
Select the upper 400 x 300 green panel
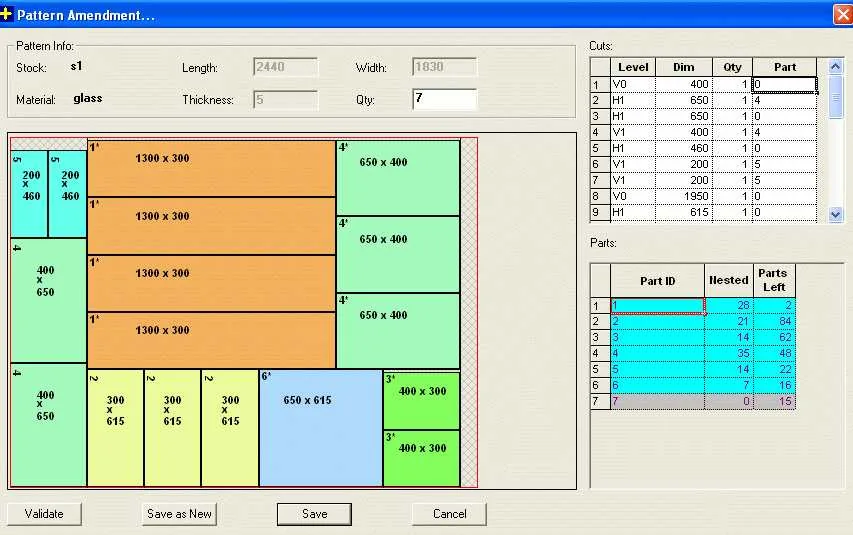coord(422,401)
